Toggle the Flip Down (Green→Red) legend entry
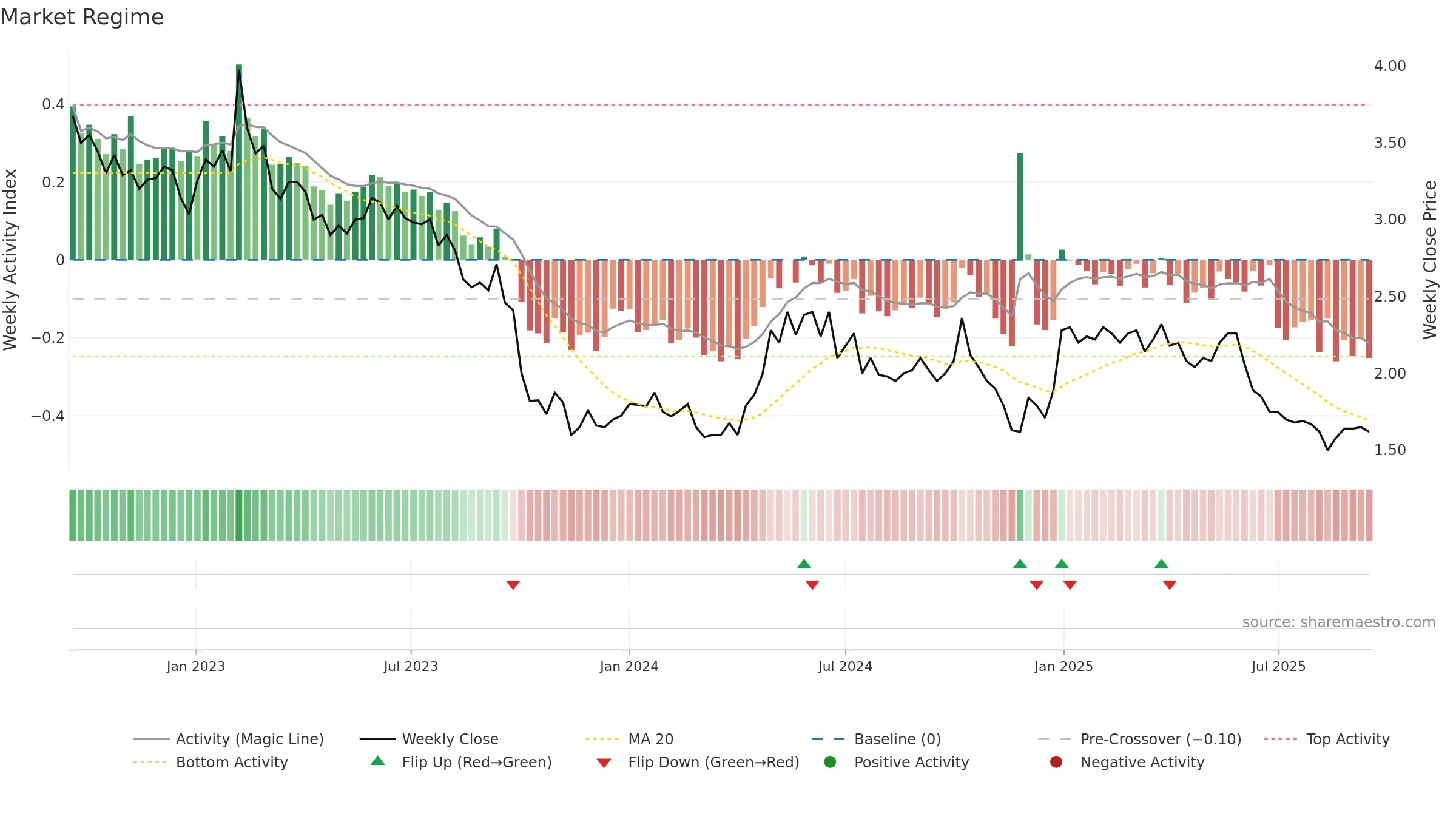The width and height of the screenshot is (1456, 819). coord(698,762)
